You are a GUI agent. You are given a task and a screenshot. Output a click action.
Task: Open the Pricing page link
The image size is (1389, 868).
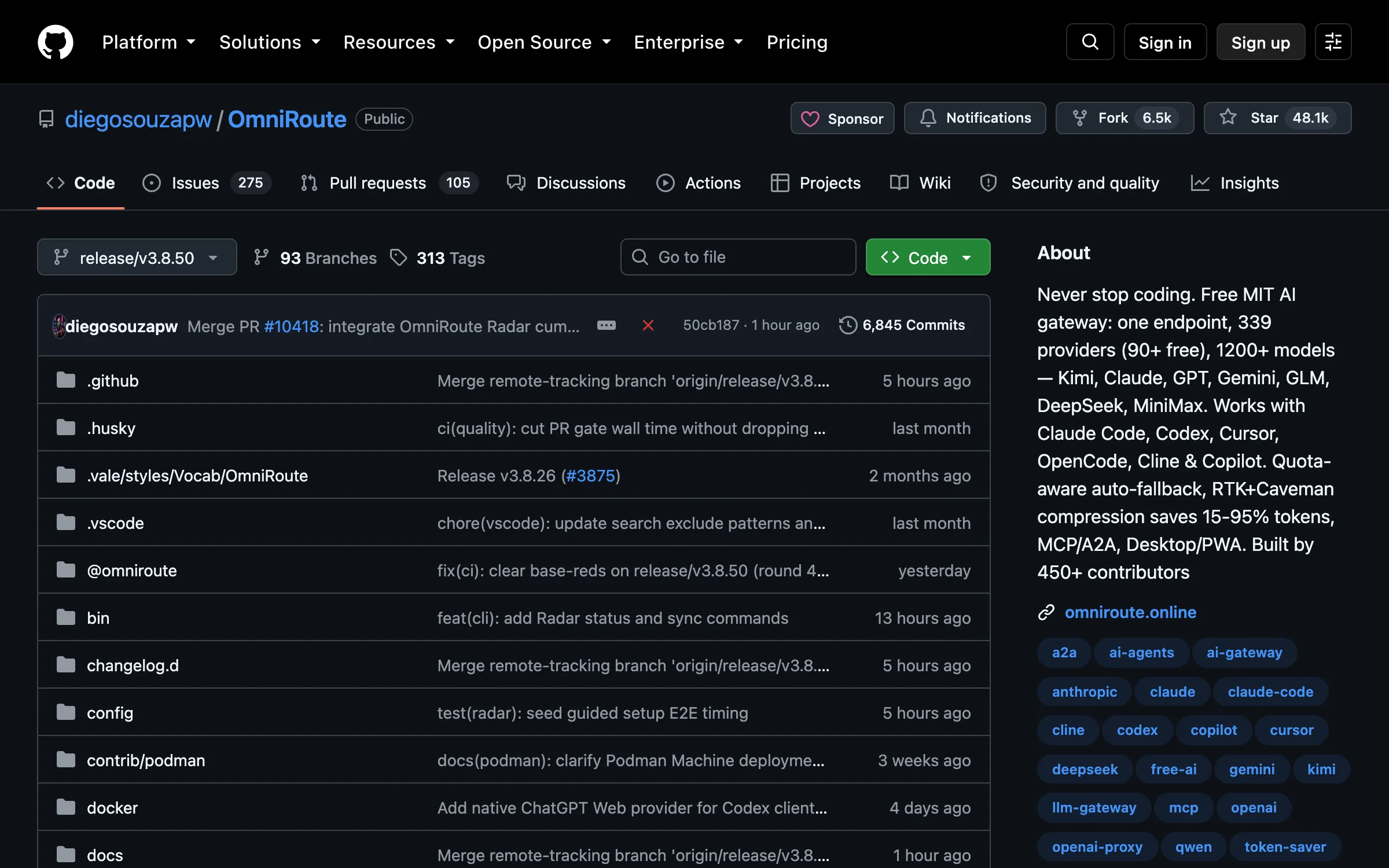[797, 42]
